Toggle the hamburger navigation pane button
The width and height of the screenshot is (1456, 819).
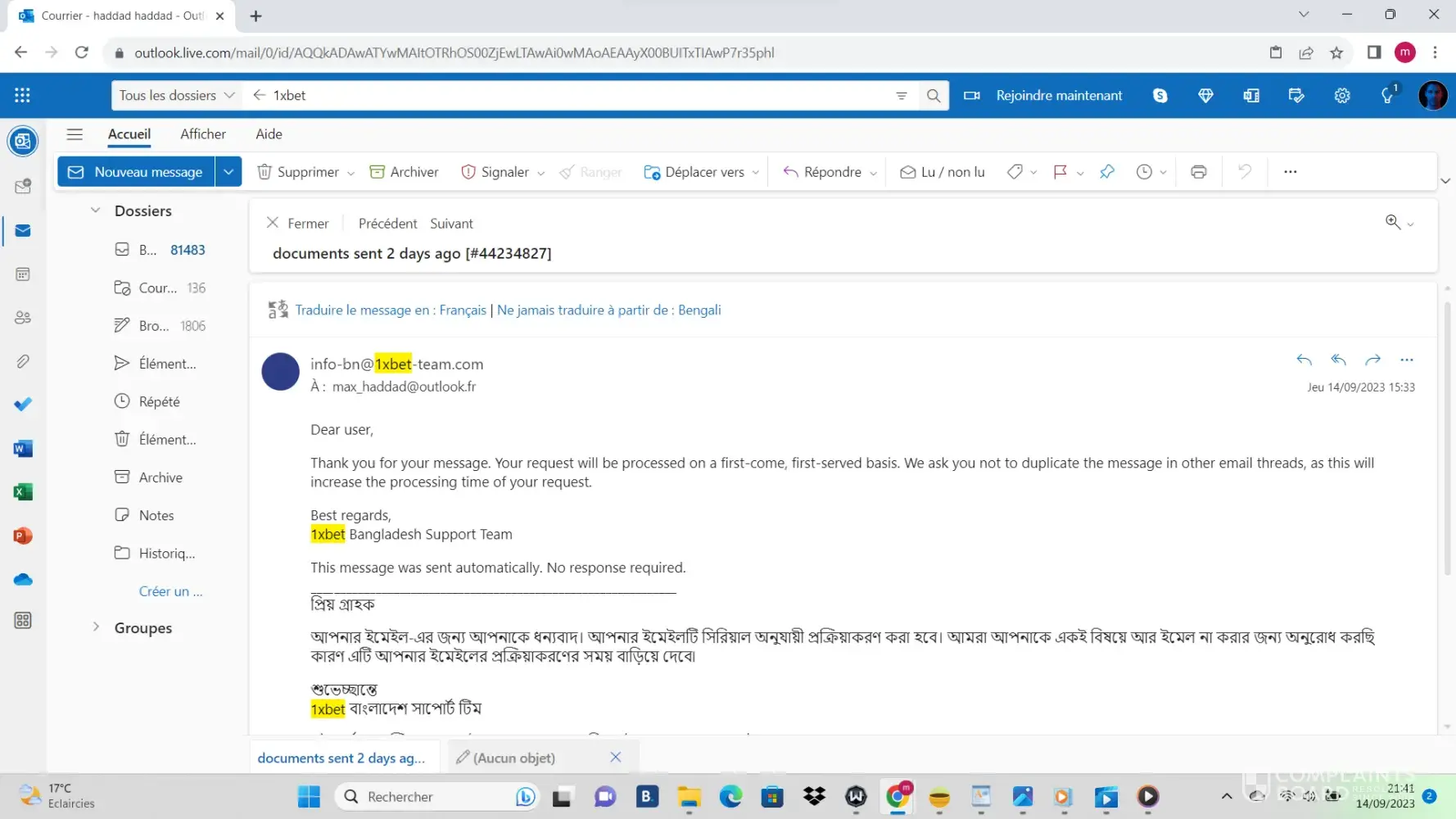click(75, 134)
